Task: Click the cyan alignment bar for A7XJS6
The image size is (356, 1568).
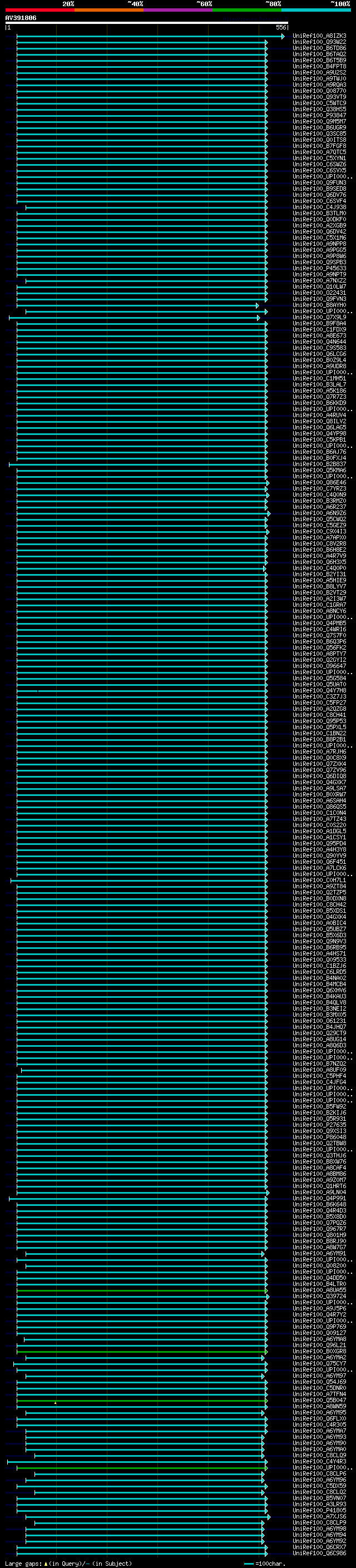Action: click(148, 1516)
